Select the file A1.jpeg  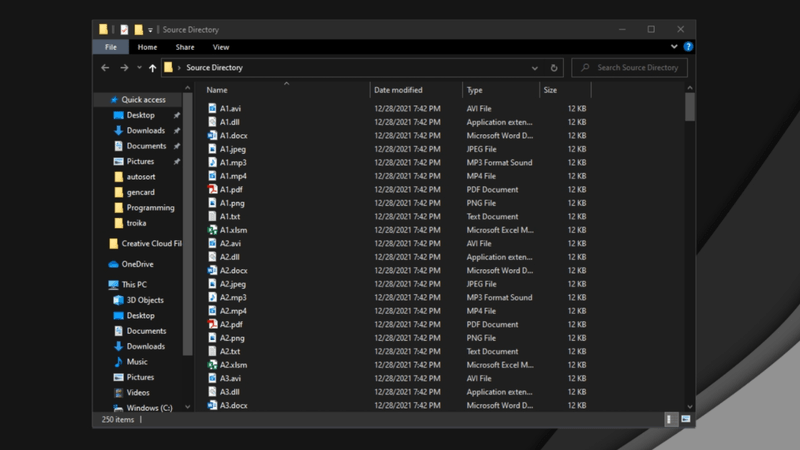point(233,149)
